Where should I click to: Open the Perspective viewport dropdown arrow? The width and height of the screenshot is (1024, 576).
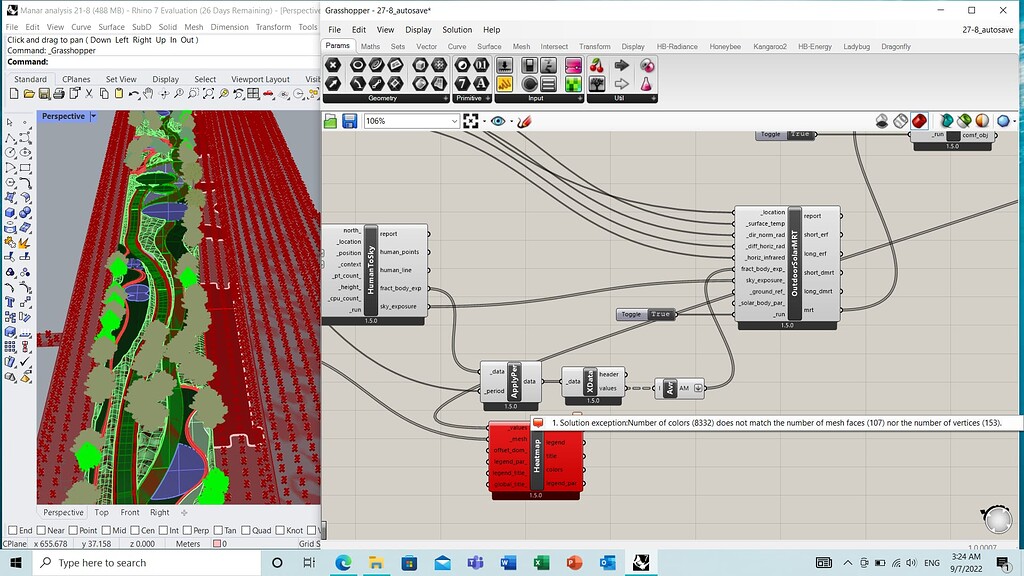(94, 116)
